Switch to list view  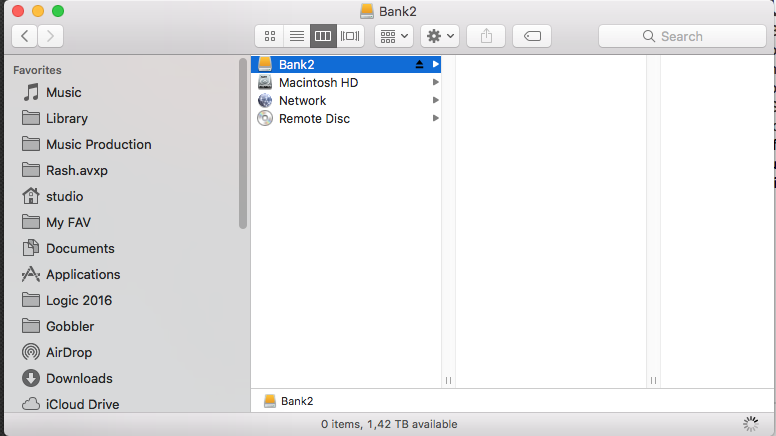point(297,36)
